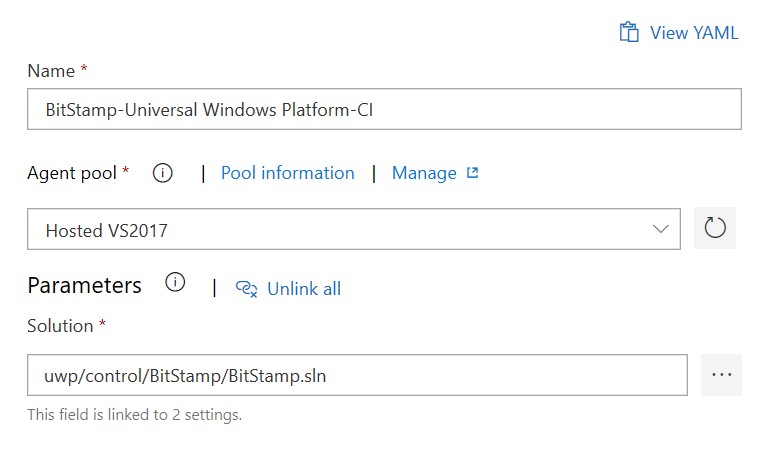Click the Unlink all text link
This screenshot has width=784, height=465.
(x=304, y=289)
